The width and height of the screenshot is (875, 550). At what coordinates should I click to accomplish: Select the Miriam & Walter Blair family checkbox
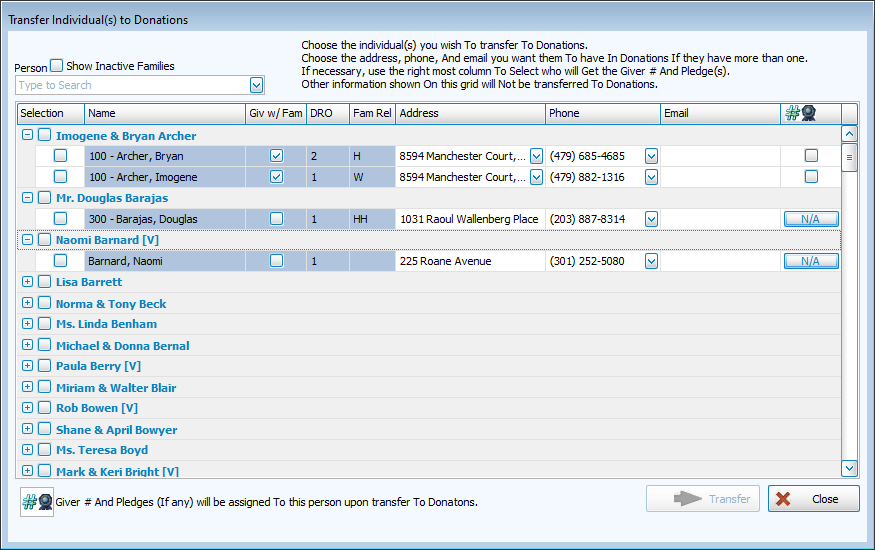[x=44, y=387]
